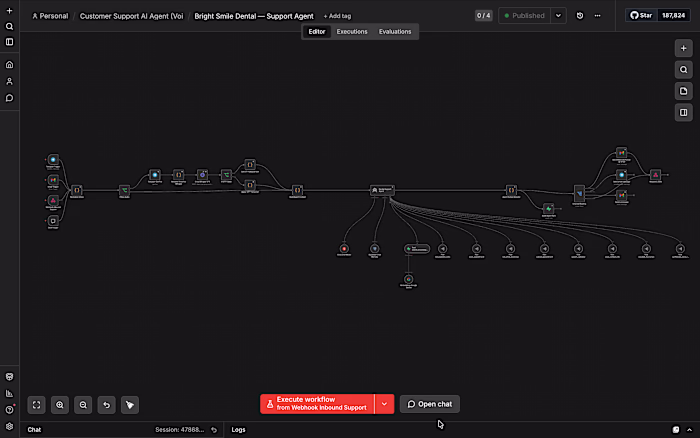Open the canvas node search button
The image size is (700, 438).
[683, 70]
